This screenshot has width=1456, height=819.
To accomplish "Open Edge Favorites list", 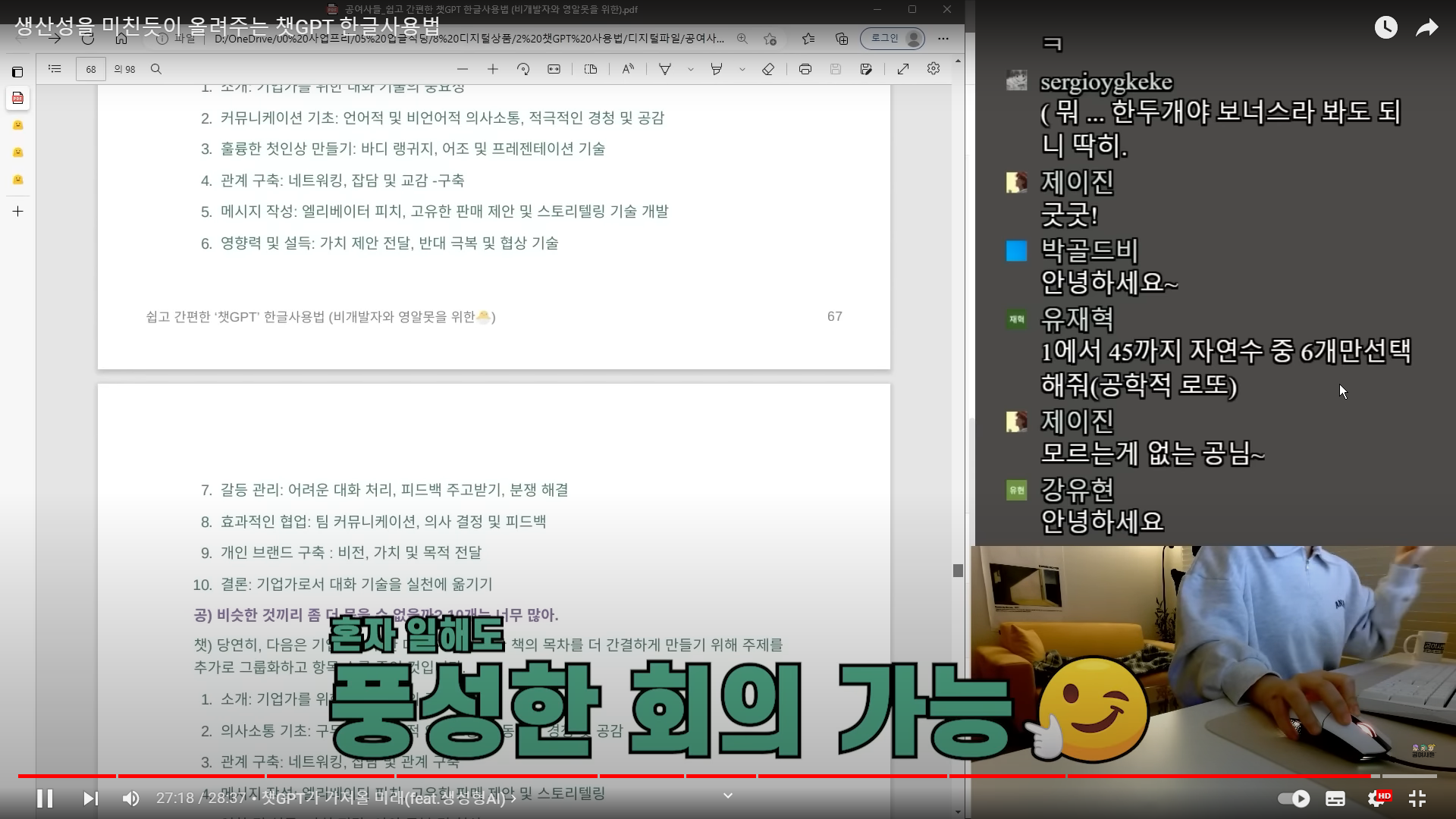I will (808, 38).
